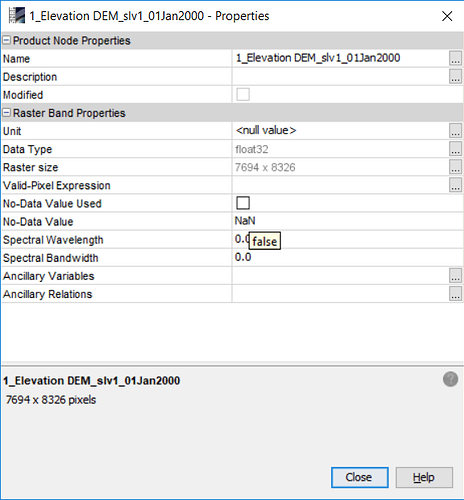The image size is (464, 500).
Task: Open Ancillary Relations ellipsis editor
Action: 455,294
